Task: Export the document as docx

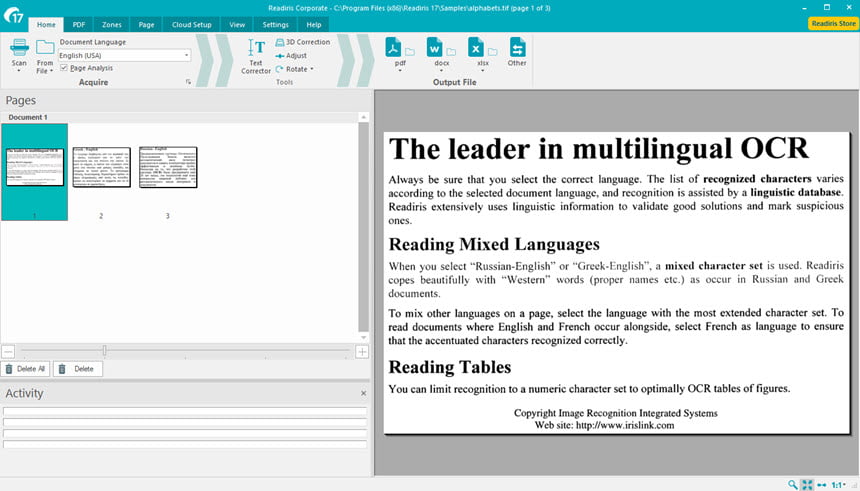Action: point(434,47)
